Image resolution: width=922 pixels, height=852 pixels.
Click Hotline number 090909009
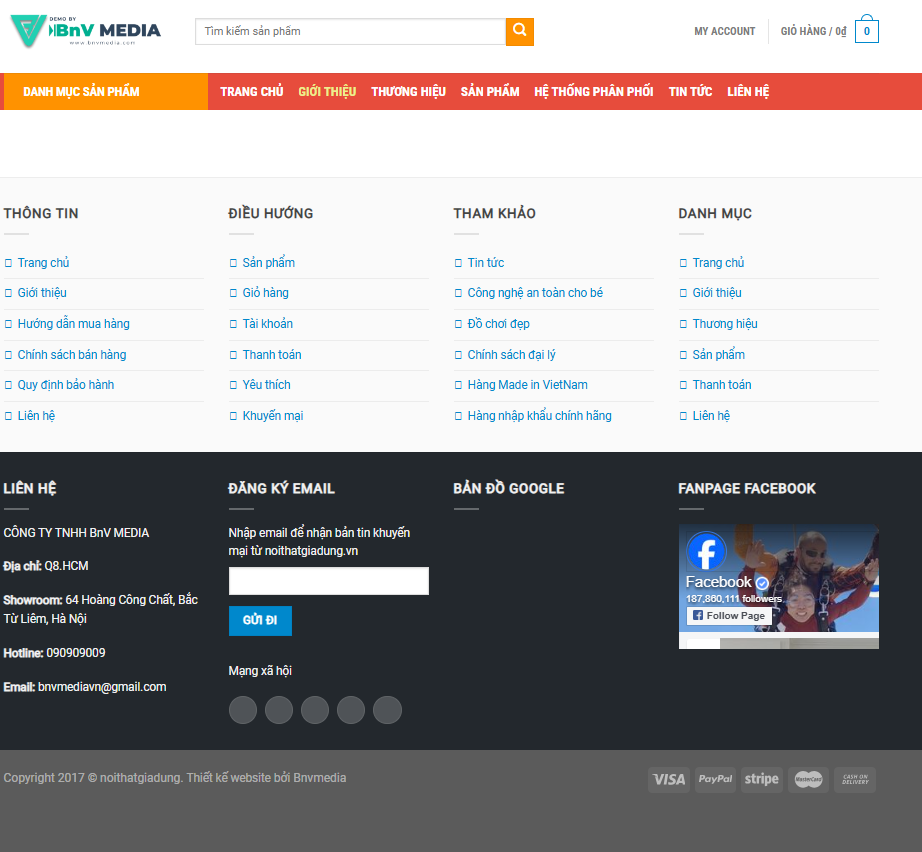pos(76,653)
